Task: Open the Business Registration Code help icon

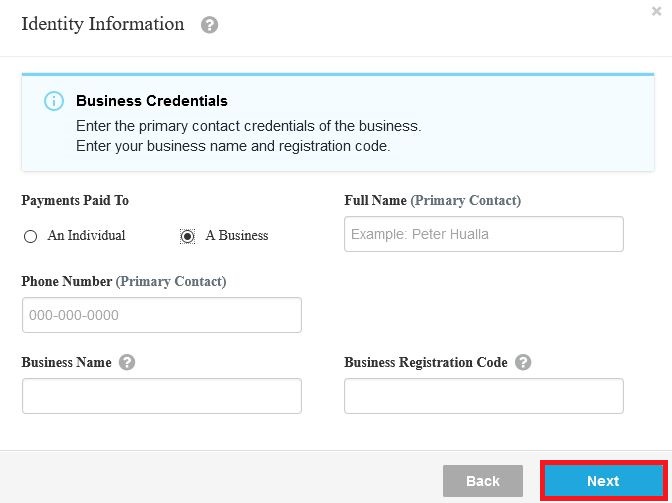Action: [523, 362]
